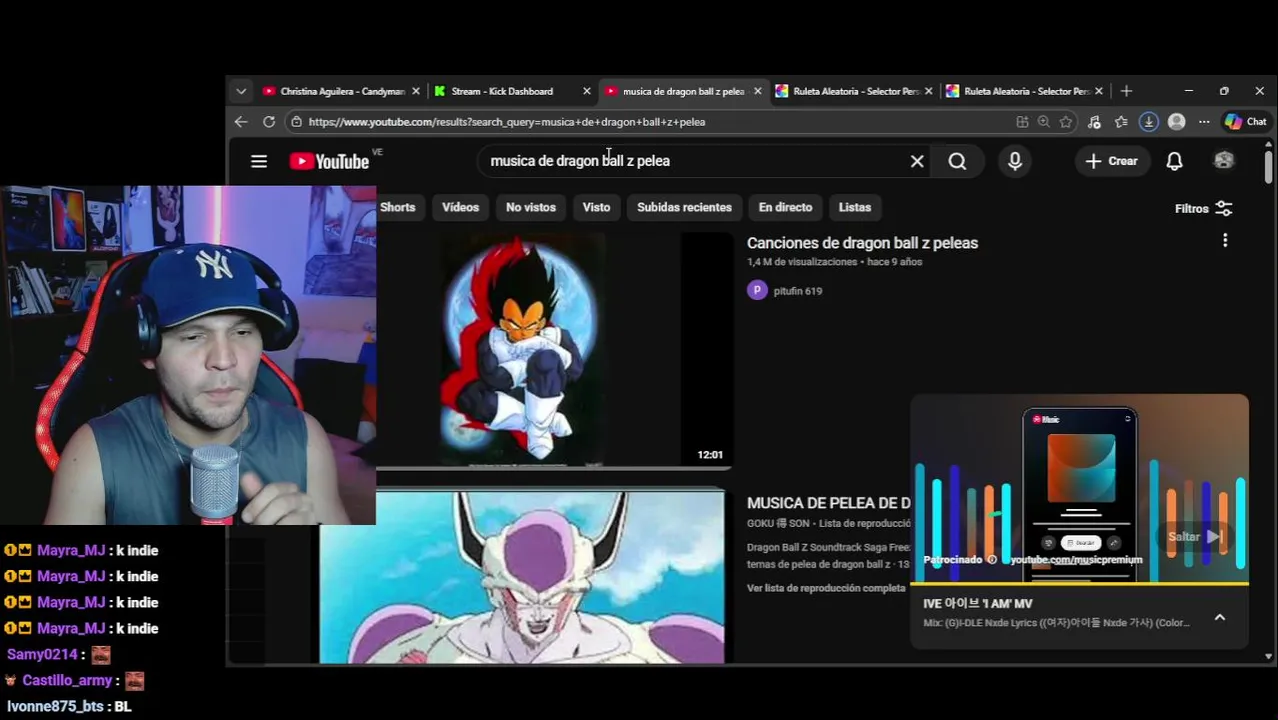This screenshot has height=720, width=1278.
Task: Run search with the magnifier button
Action: tap(957, 161)
